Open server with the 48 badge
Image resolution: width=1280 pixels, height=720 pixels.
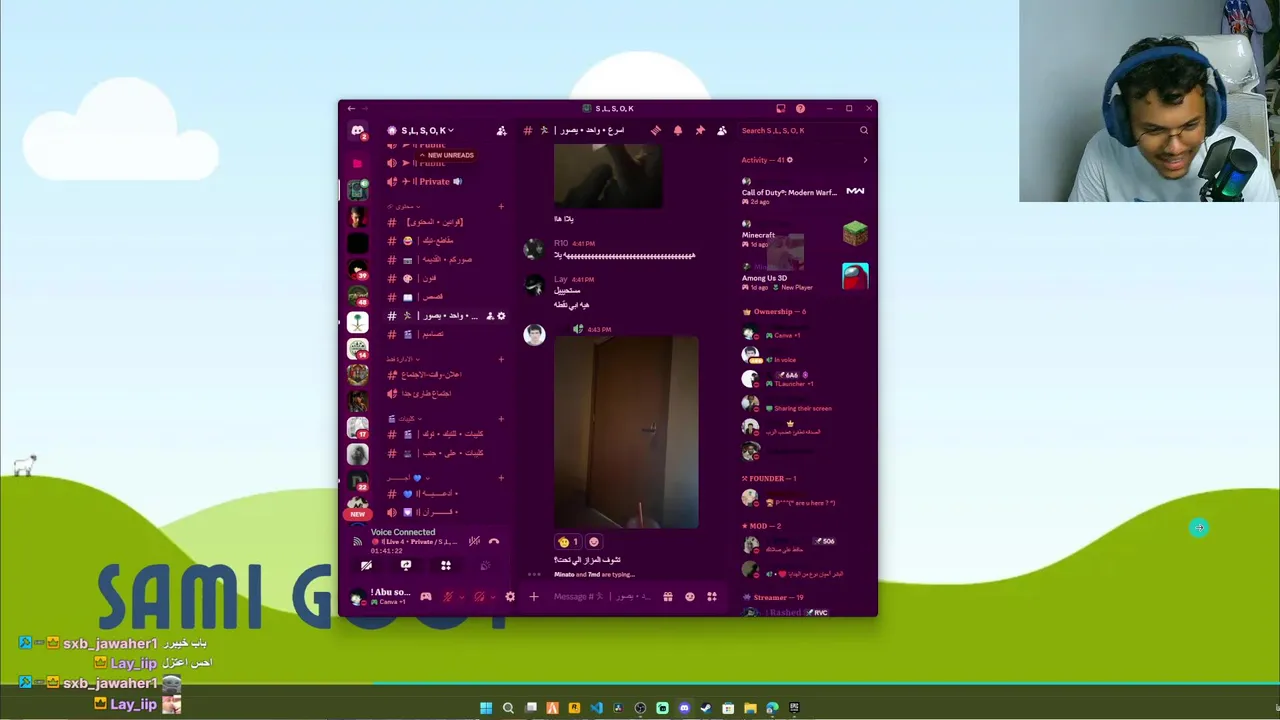357,295
